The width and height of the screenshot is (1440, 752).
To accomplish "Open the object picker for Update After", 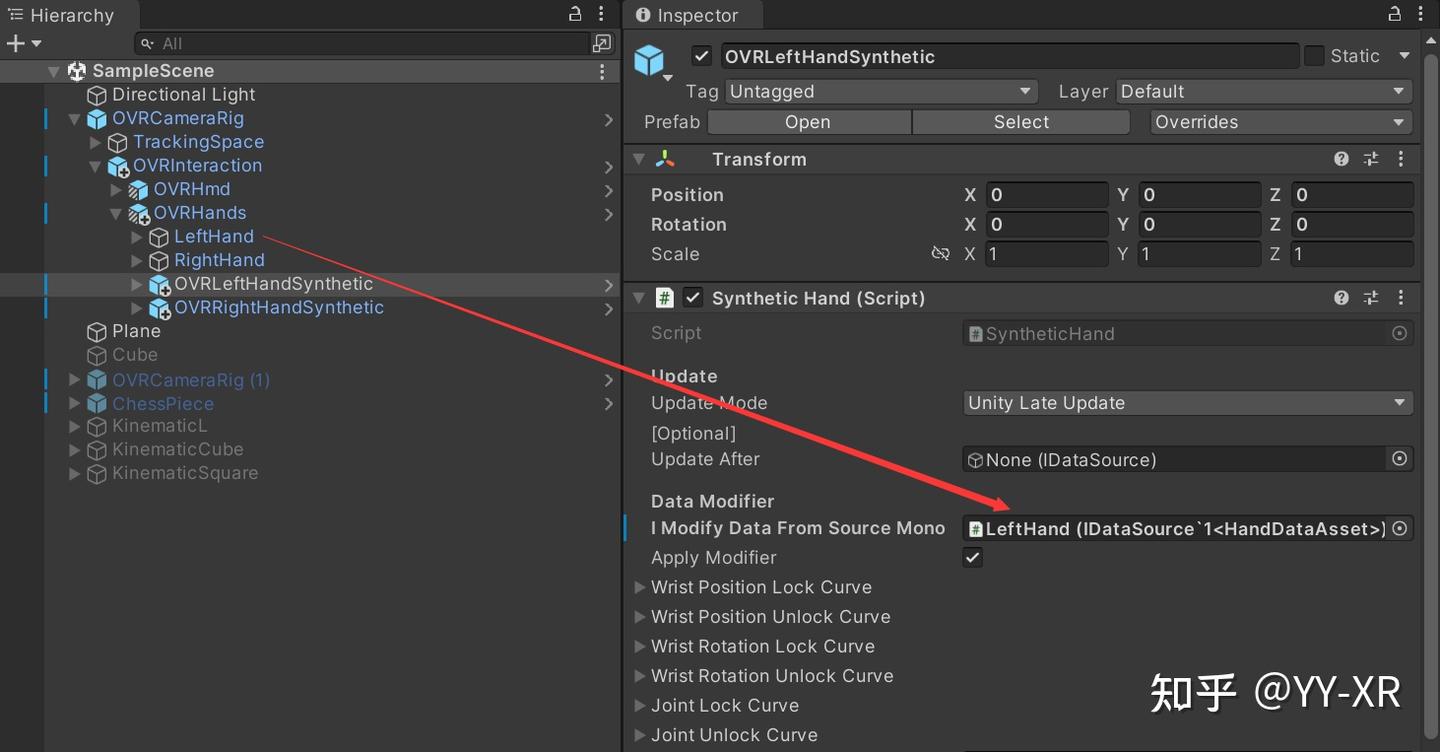I will [1399, 459].
